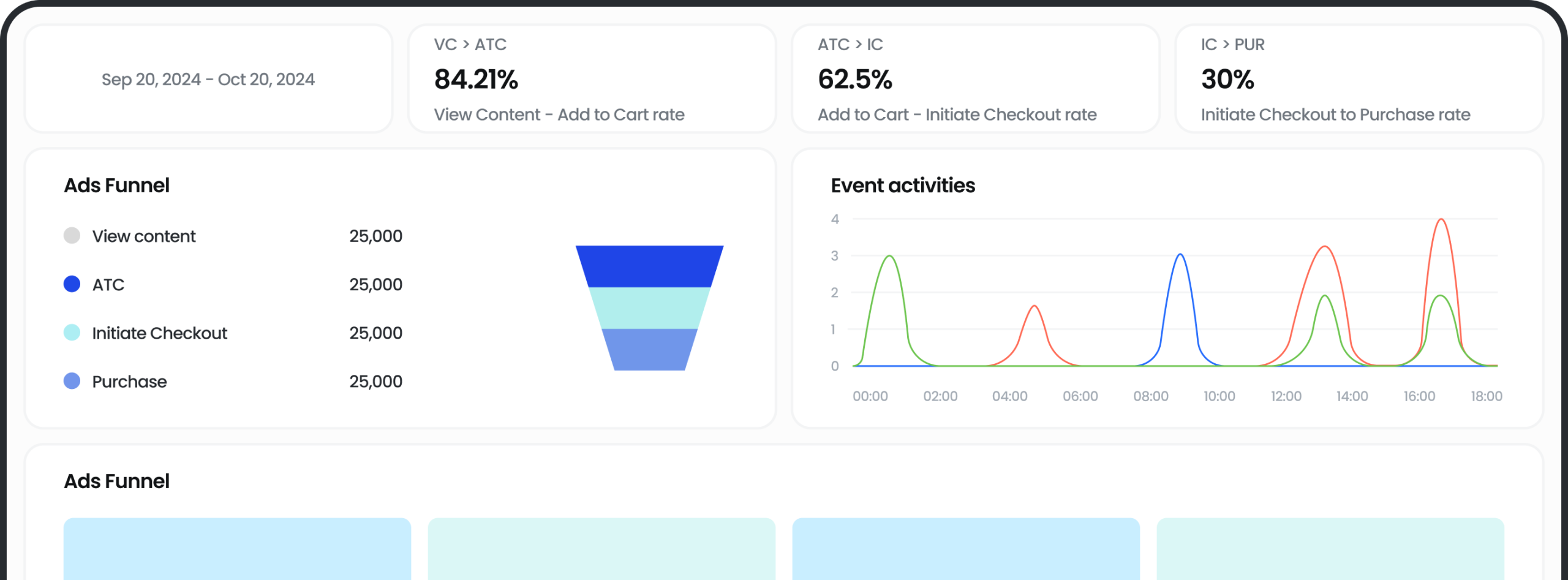This screenshot has height=580, width=1568.
Task: Click the Purchase periwinkle legend dot
Action: [x=72, y=381]
